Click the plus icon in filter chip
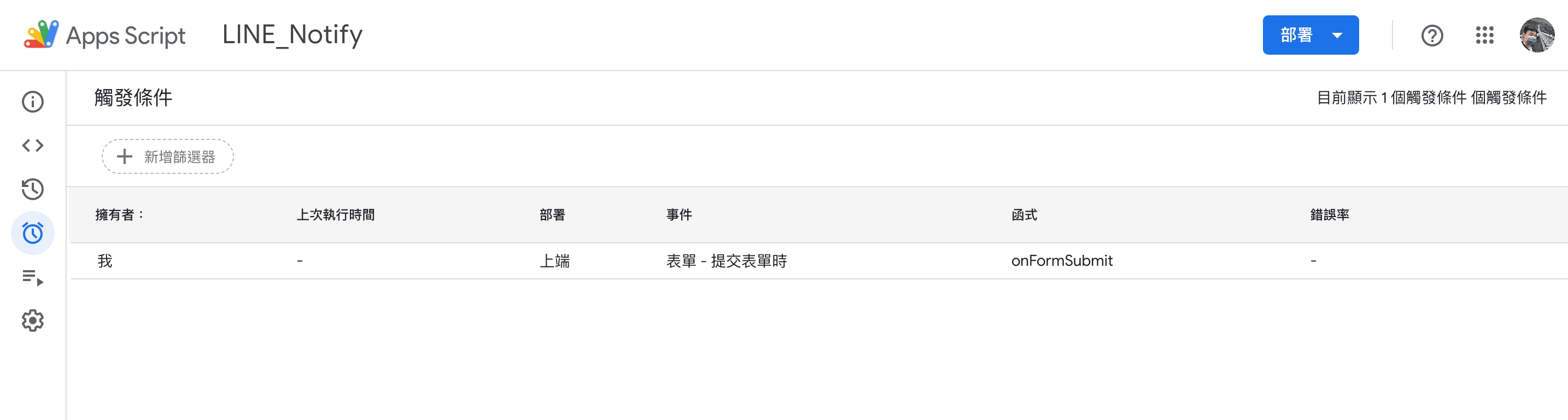Viewport: 1568px width, 420px height. click(x=125, y=157)
